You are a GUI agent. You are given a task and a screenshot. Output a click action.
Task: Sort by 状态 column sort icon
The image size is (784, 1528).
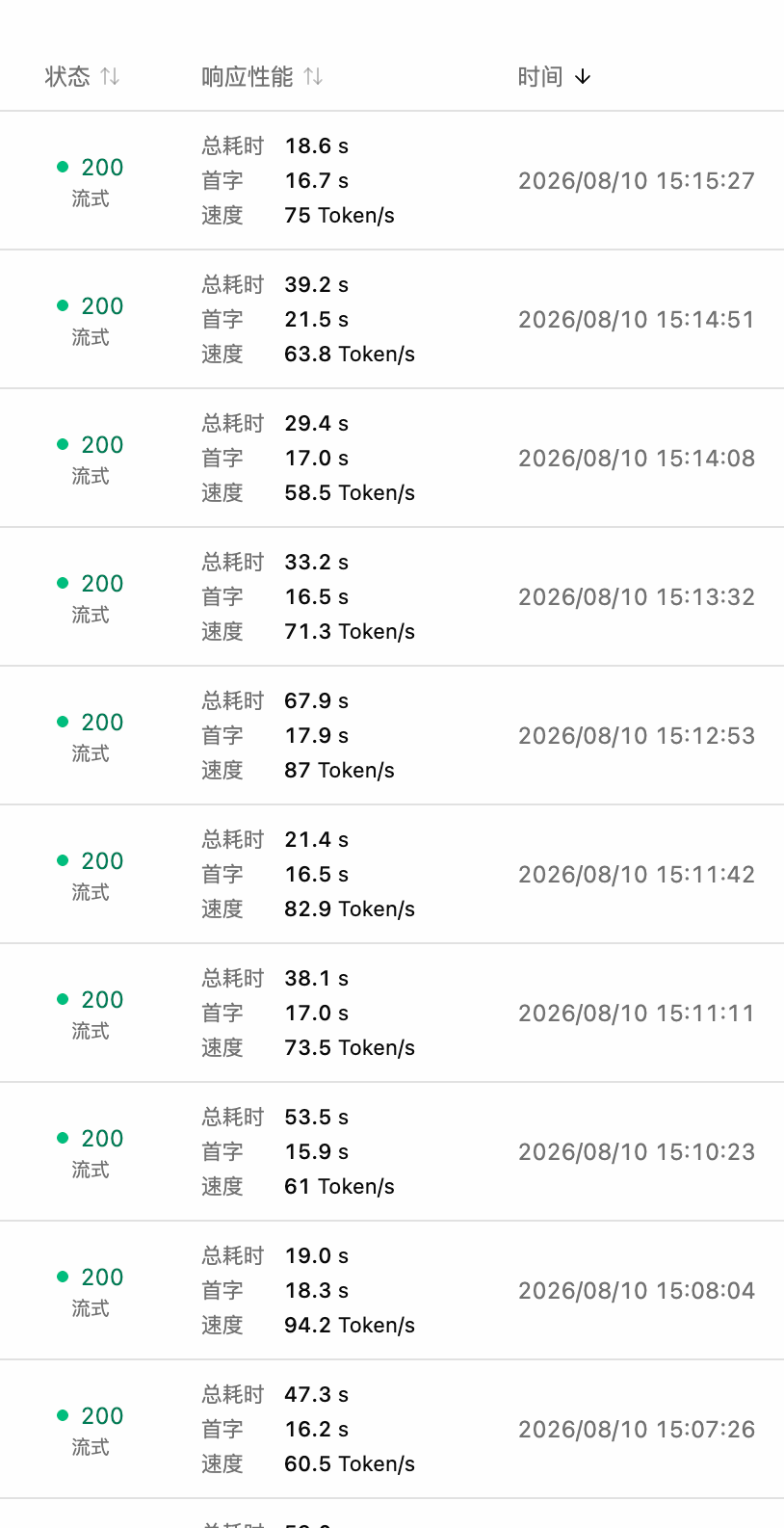point(110,76)
